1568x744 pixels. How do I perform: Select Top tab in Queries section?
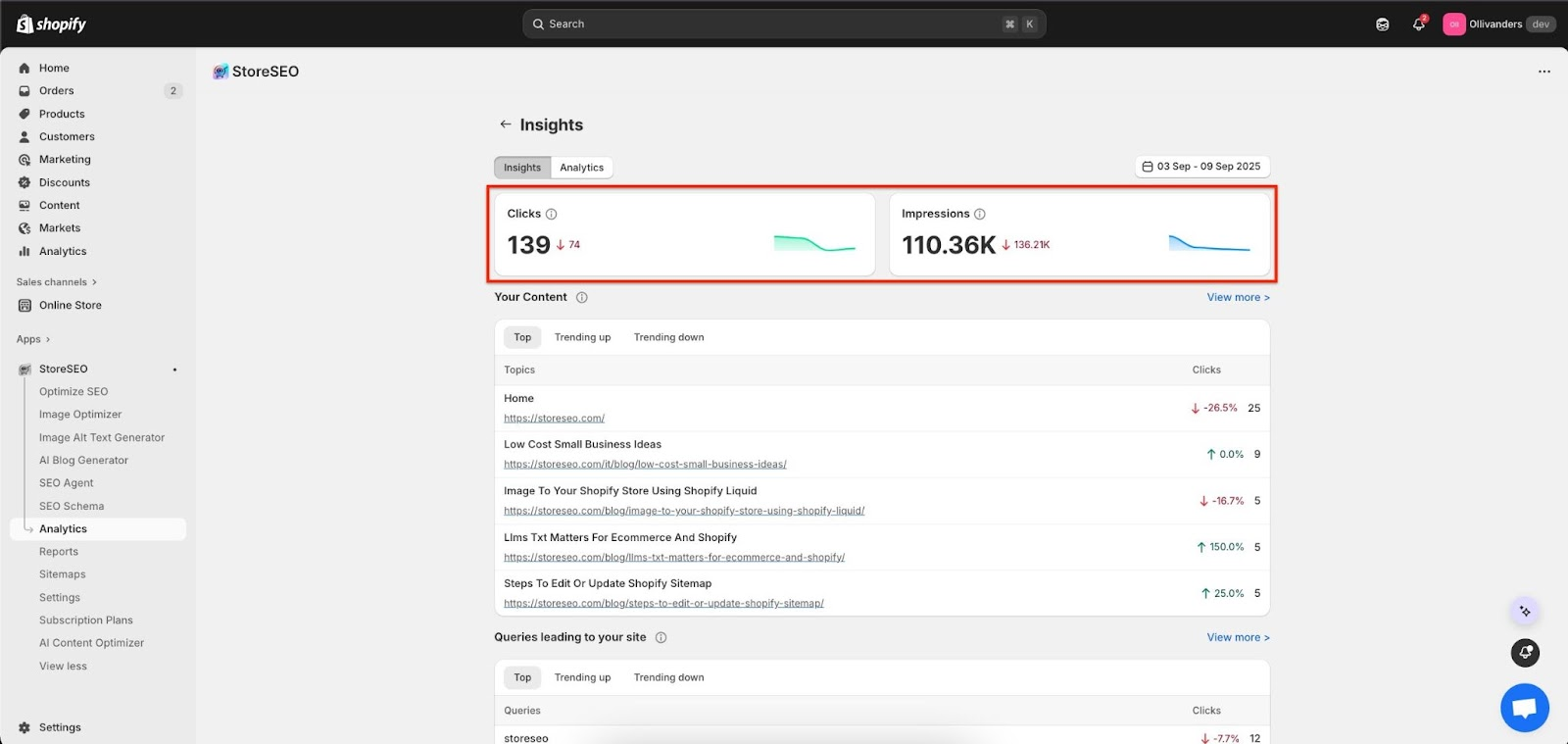(522, 677)
